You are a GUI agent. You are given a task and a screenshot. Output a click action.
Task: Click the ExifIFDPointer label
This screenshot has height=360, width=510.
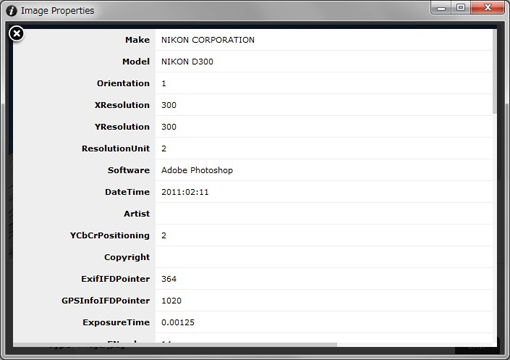pos(115,279)
